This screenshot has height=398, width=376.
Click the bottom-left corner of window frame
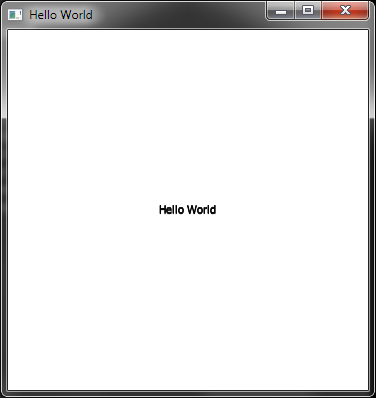3,394
